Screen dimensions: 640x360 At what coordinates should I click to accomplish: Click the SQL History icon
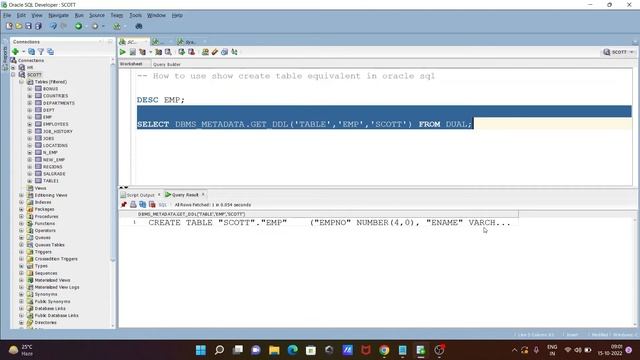point(224,52)
